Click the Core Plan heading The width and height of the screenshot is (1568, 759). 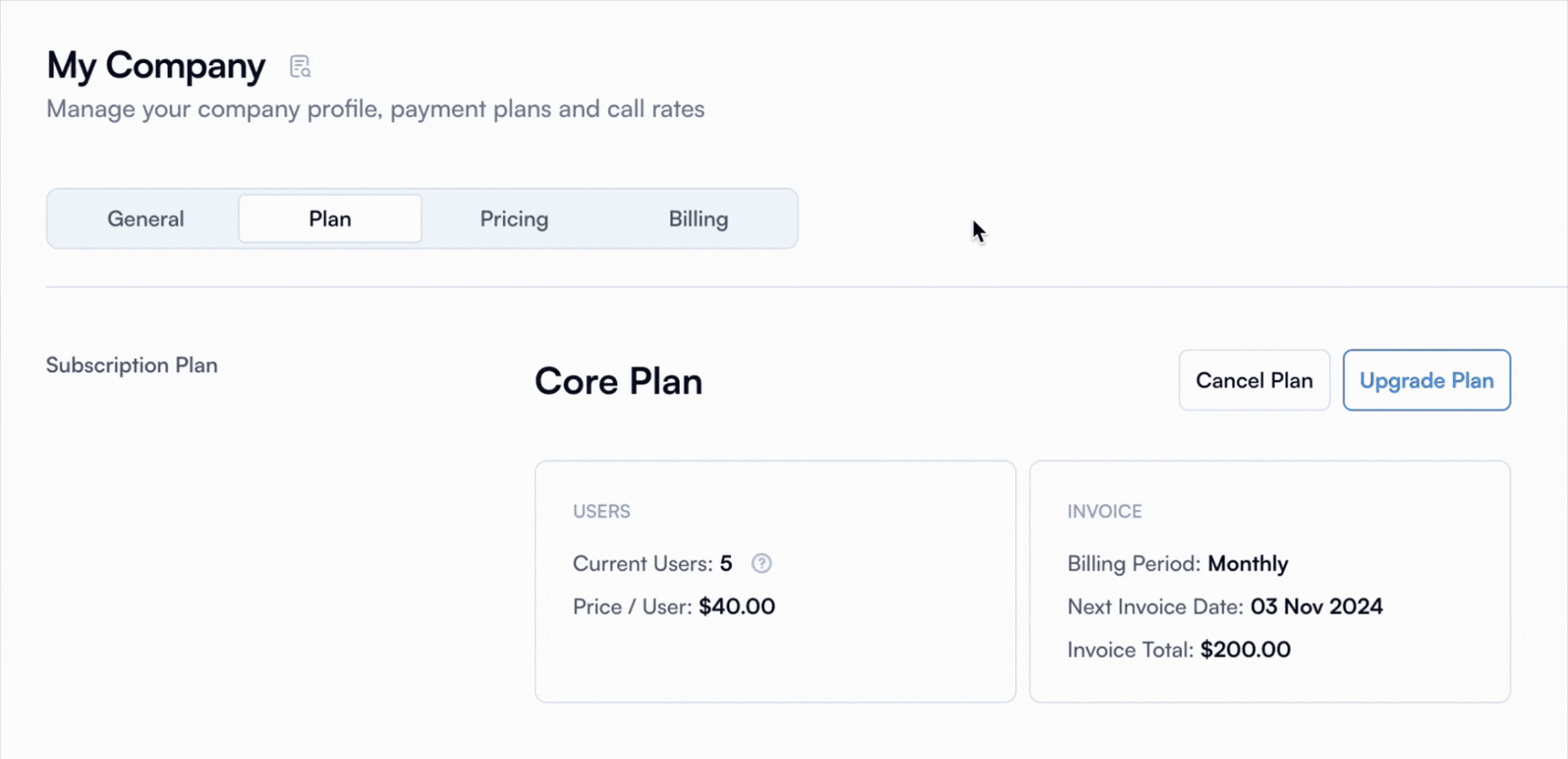point(618,381)
